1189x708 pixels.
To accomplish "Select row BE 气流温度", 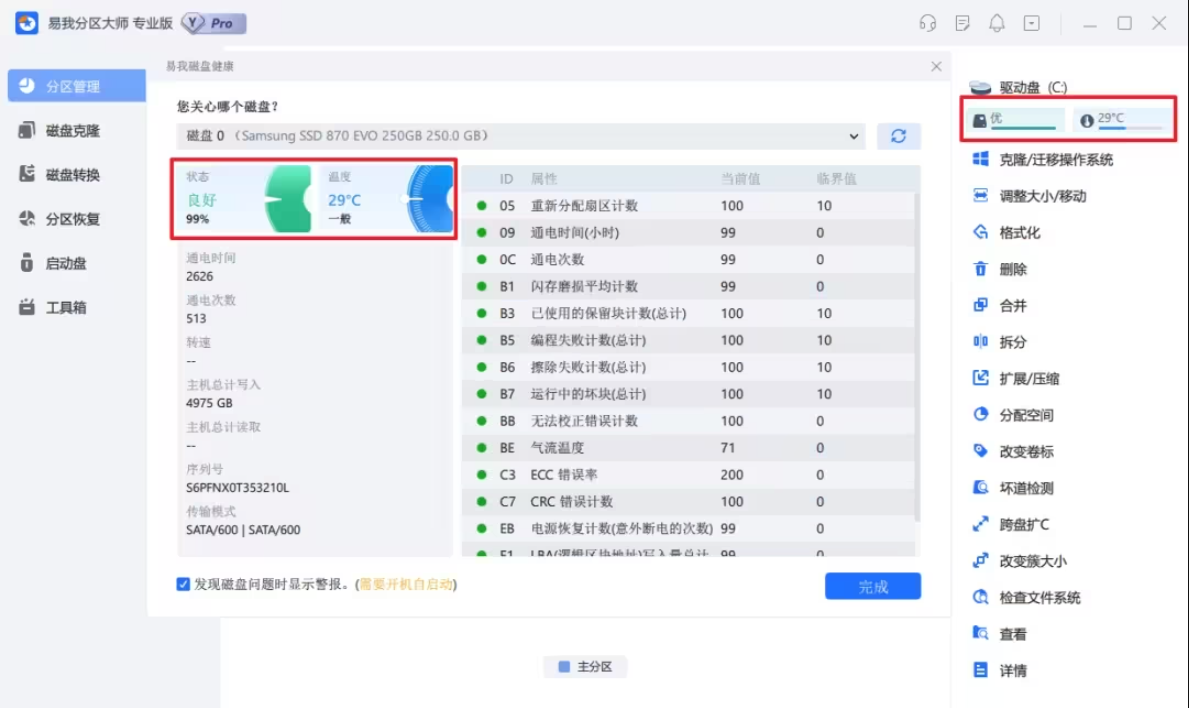I will point(689,448).
